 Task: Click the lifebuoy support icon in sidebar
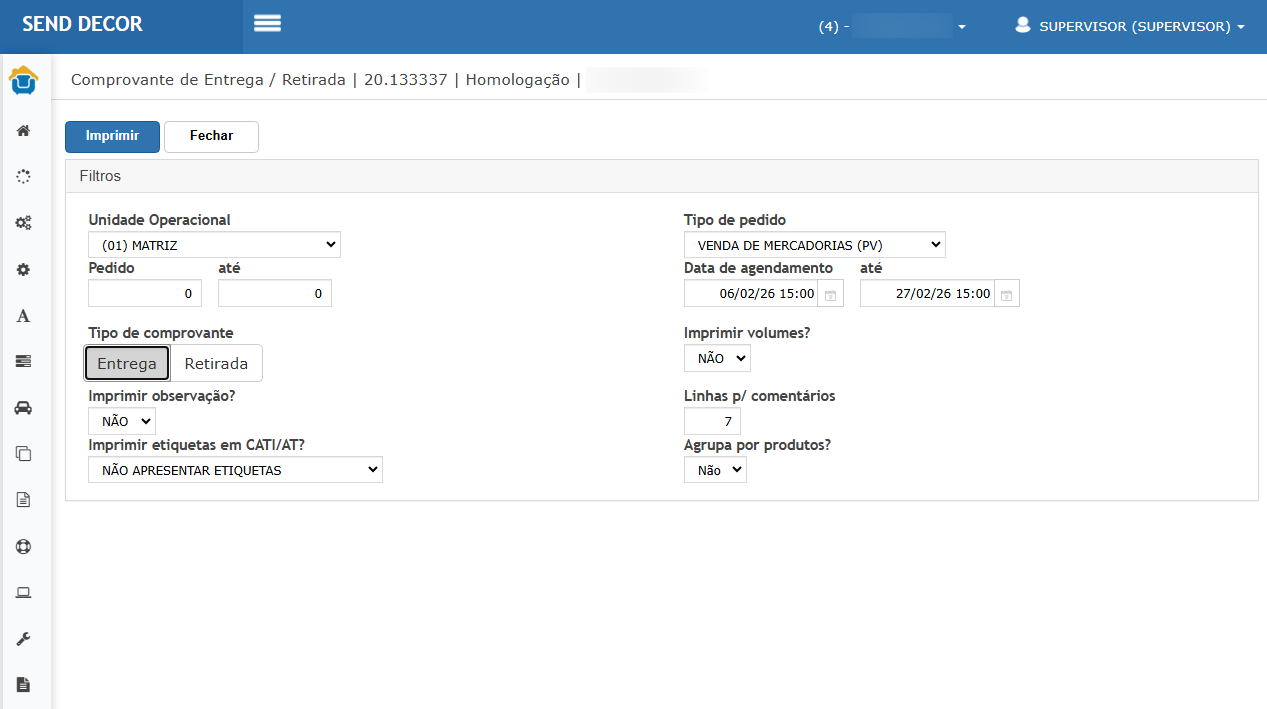tap(23, 547)
